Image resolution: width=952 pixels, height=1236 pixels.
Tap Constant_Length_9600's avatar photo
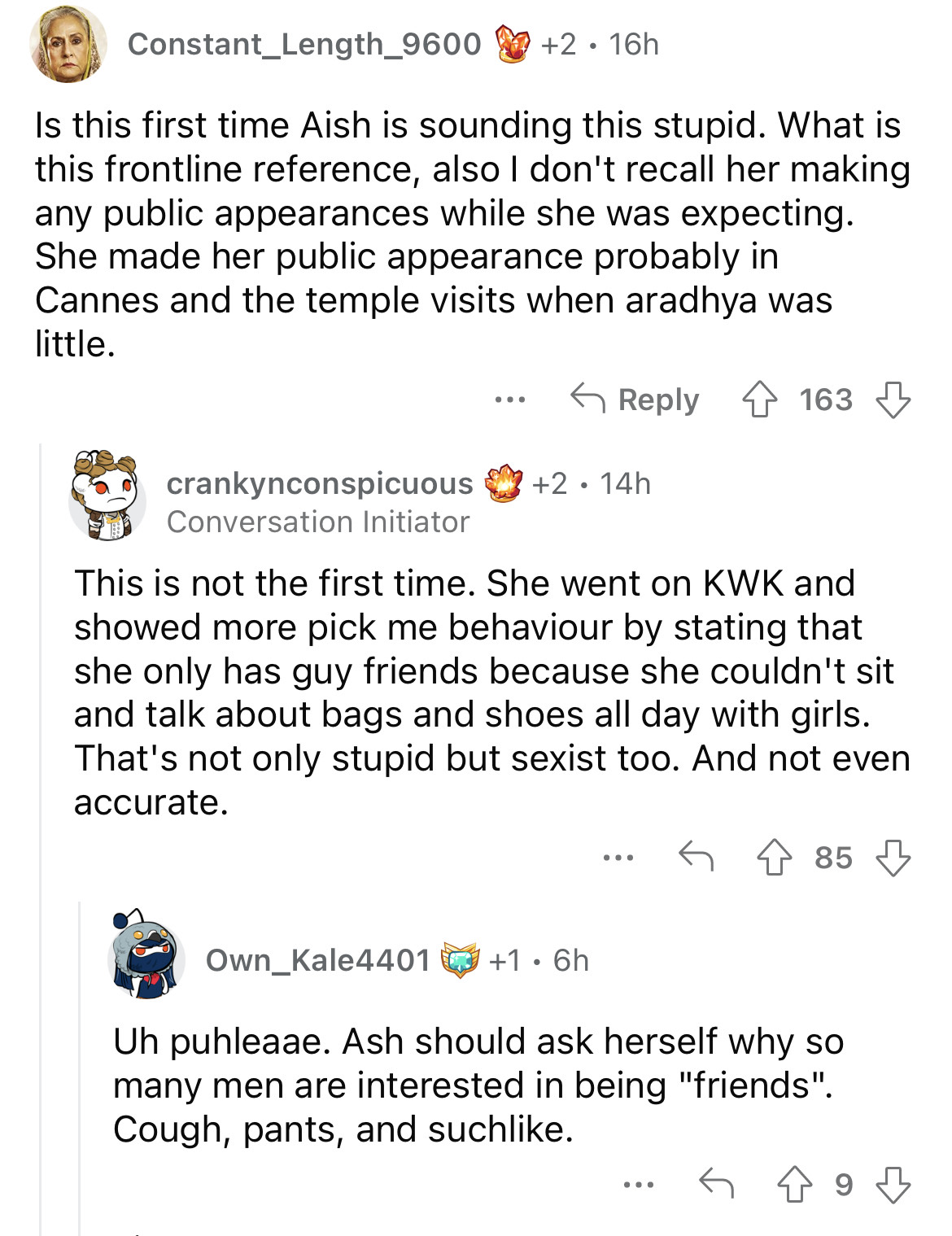[68, 45]
